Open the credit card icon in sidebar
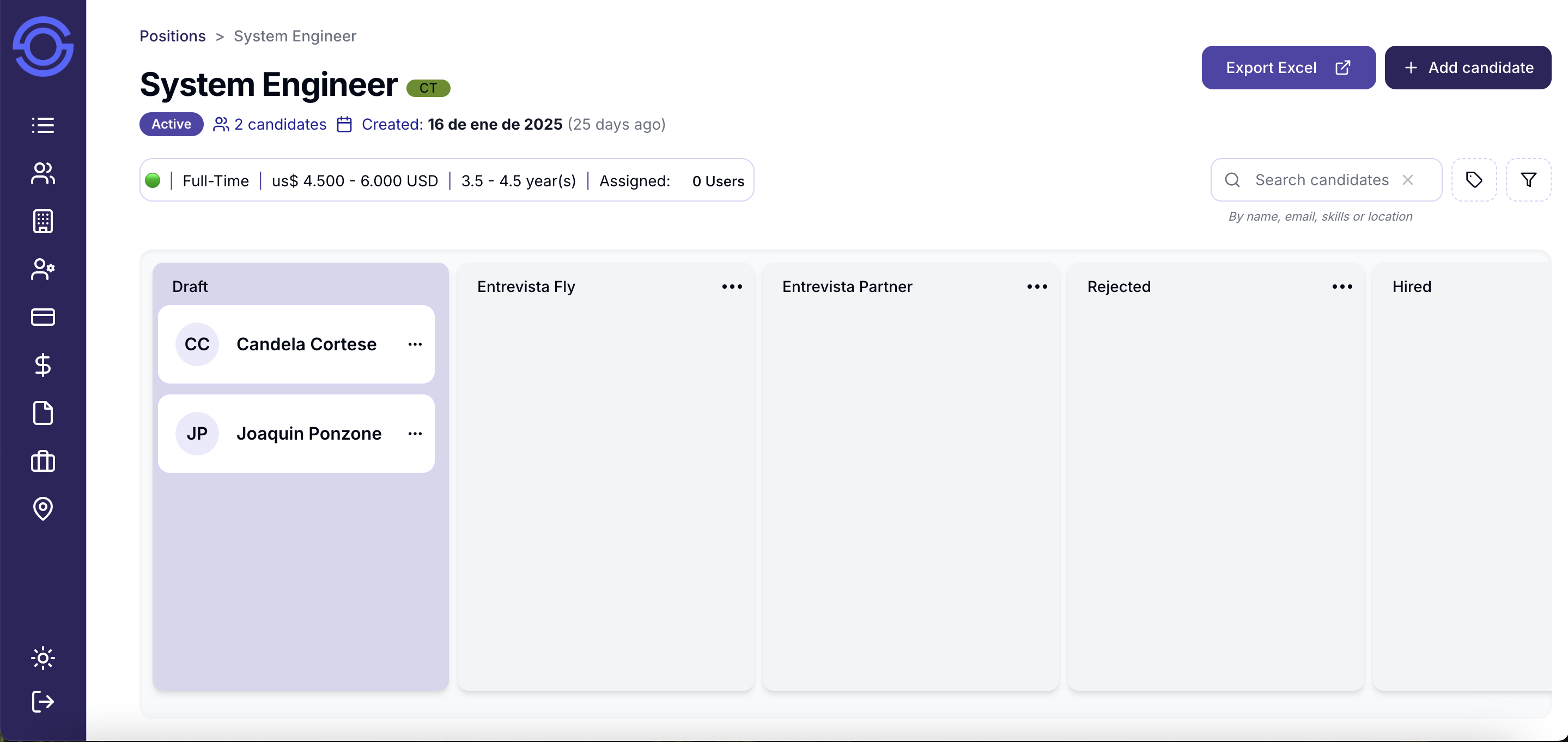1568x742 pixels. (42, 317)
